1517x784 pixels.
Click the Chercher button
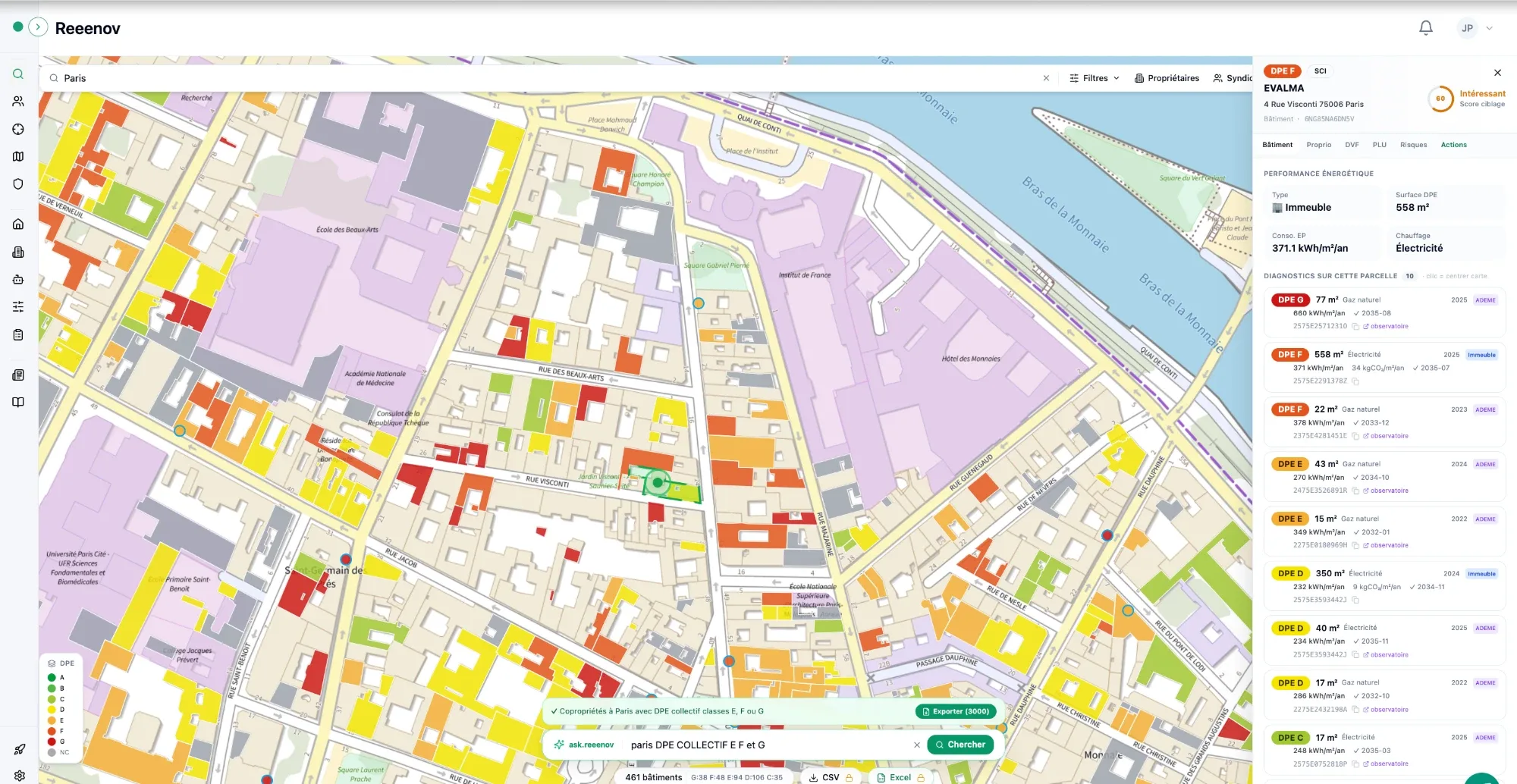point(960,745)
